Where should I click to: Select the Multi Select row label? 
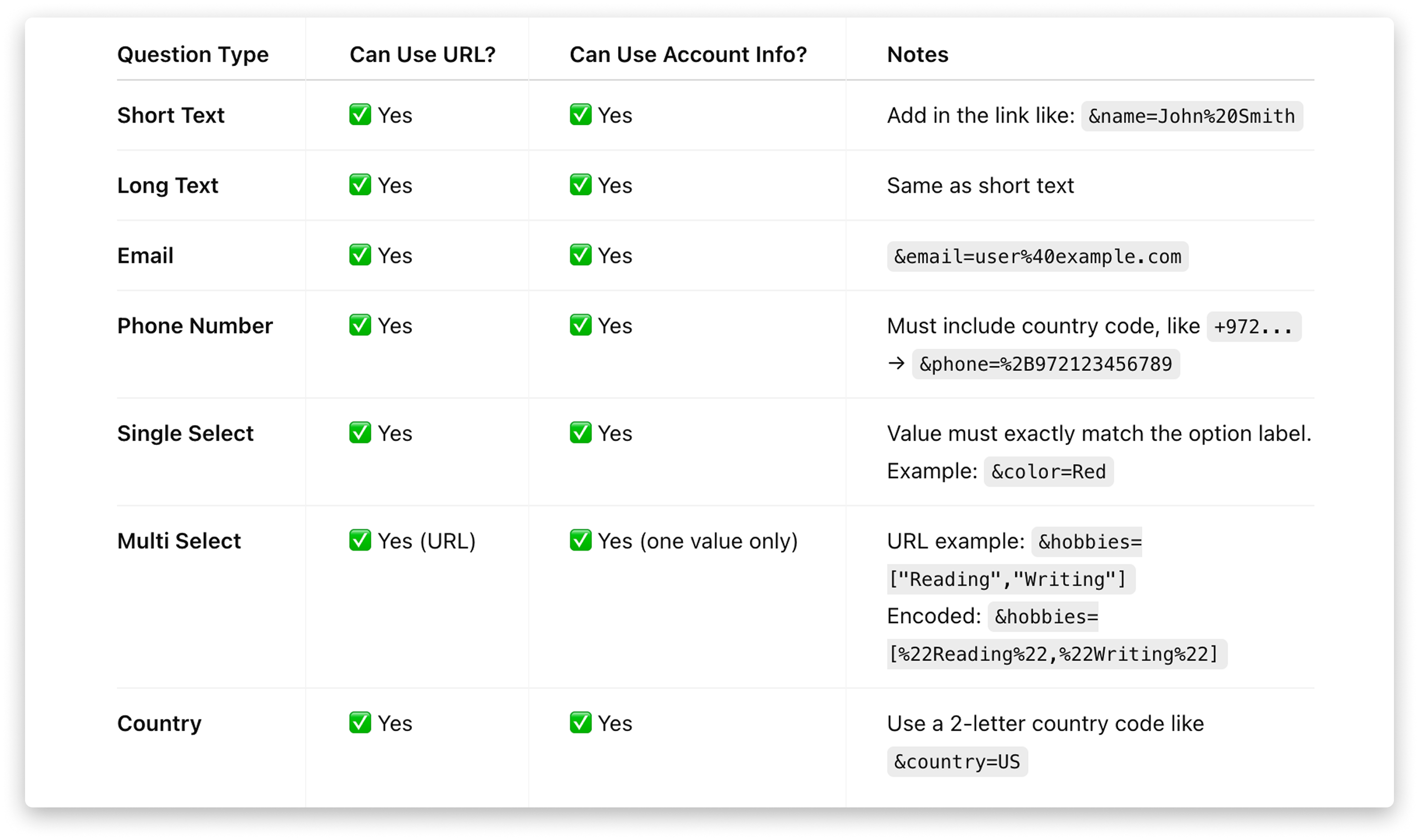click(179, 541)
